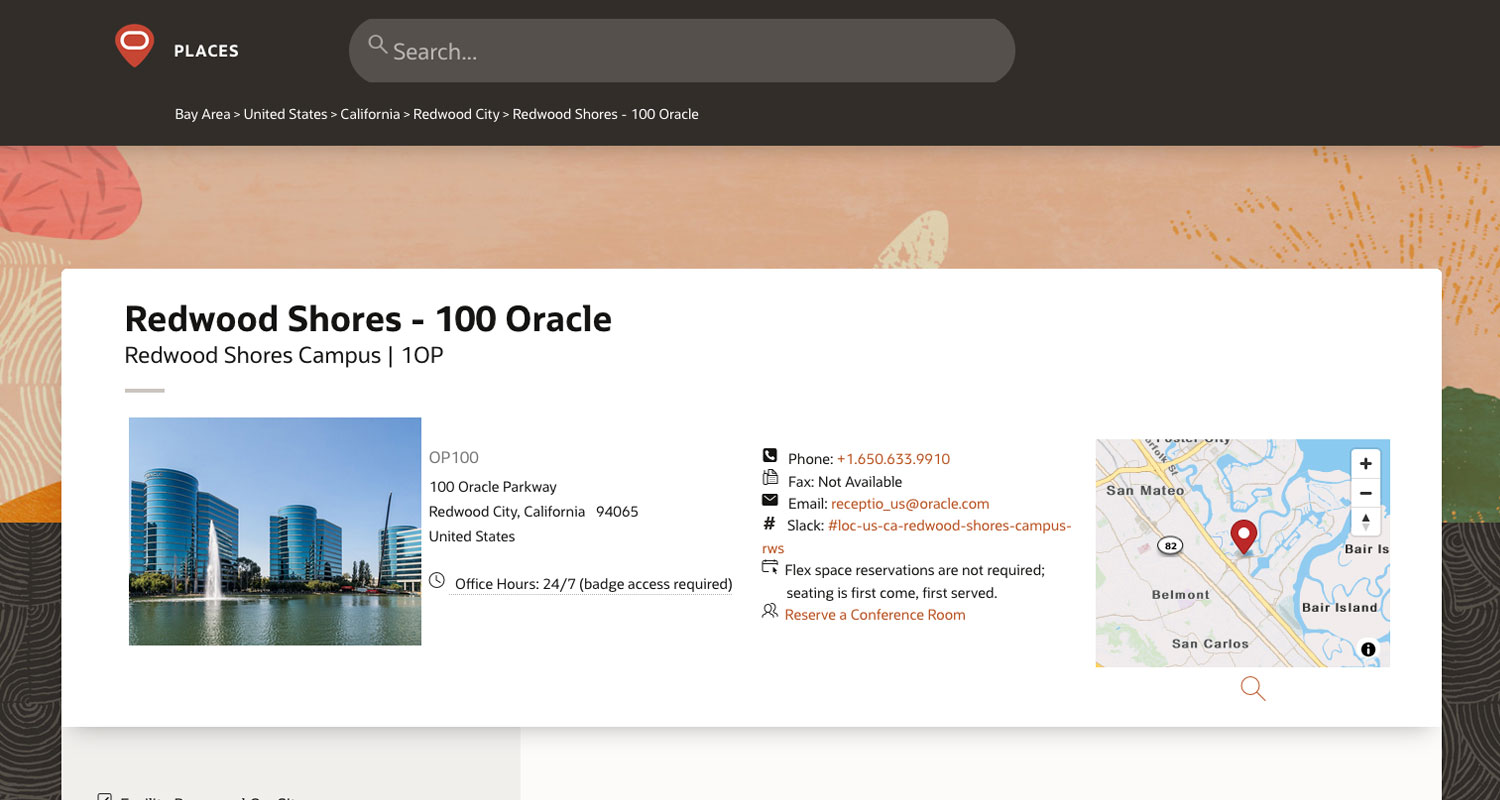Image resolution: width=1500 pixels, height=800 pixels.
Task: Navigate to United States breadcrumb
Action: tap(285, 114)
